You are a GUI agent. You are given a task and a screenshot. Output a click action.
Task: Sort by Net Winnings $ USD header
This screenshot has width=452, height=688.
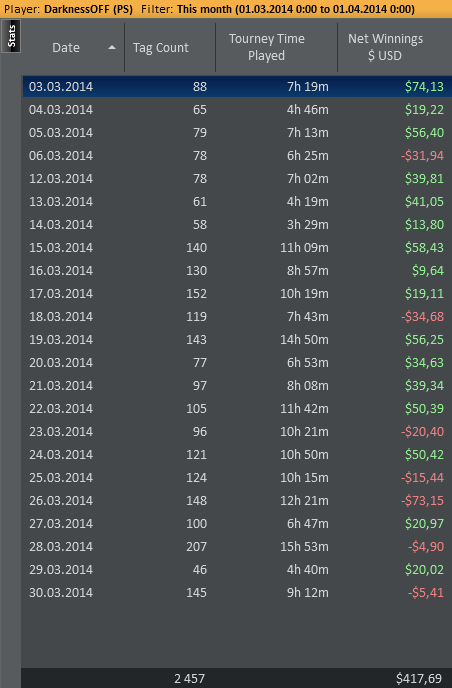[x=385, y=47]
